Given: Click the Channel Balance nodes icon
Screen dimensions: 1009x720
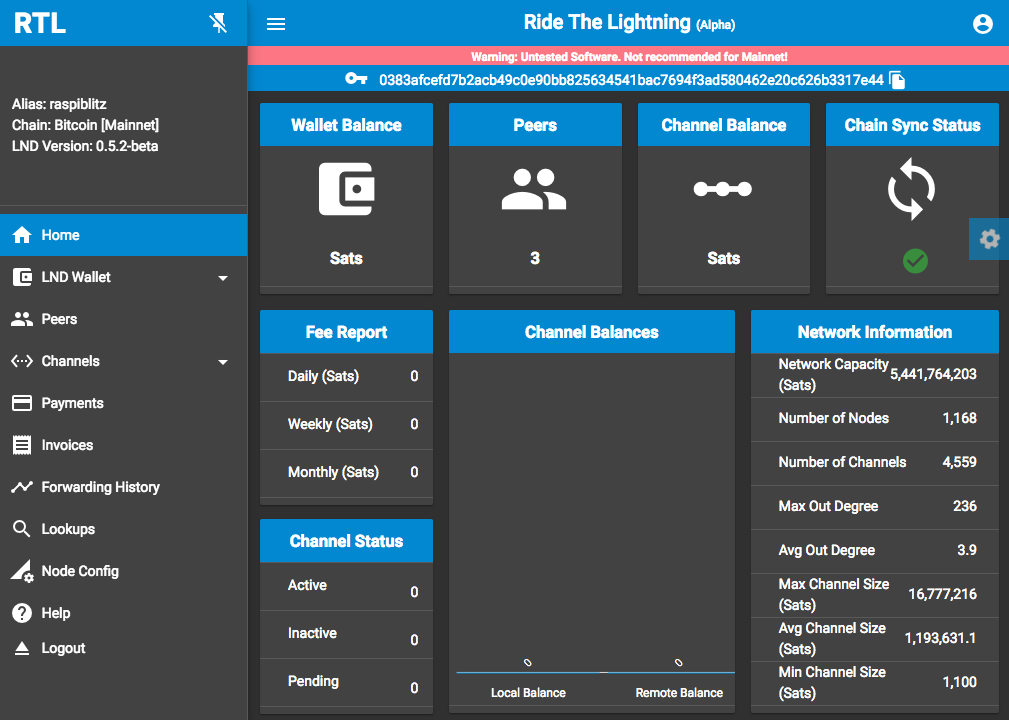Looking at the screenshot, I should (723, 189).
